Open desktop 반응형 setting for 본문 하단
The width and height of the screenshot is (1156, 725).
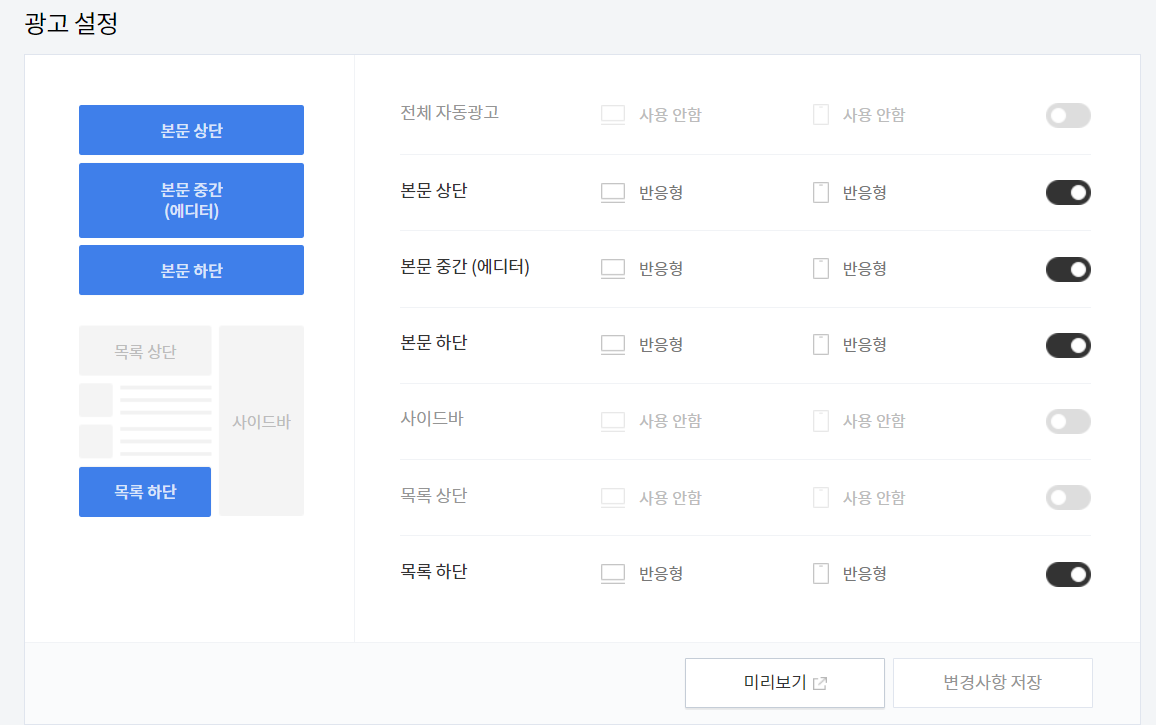click(661, 344)
